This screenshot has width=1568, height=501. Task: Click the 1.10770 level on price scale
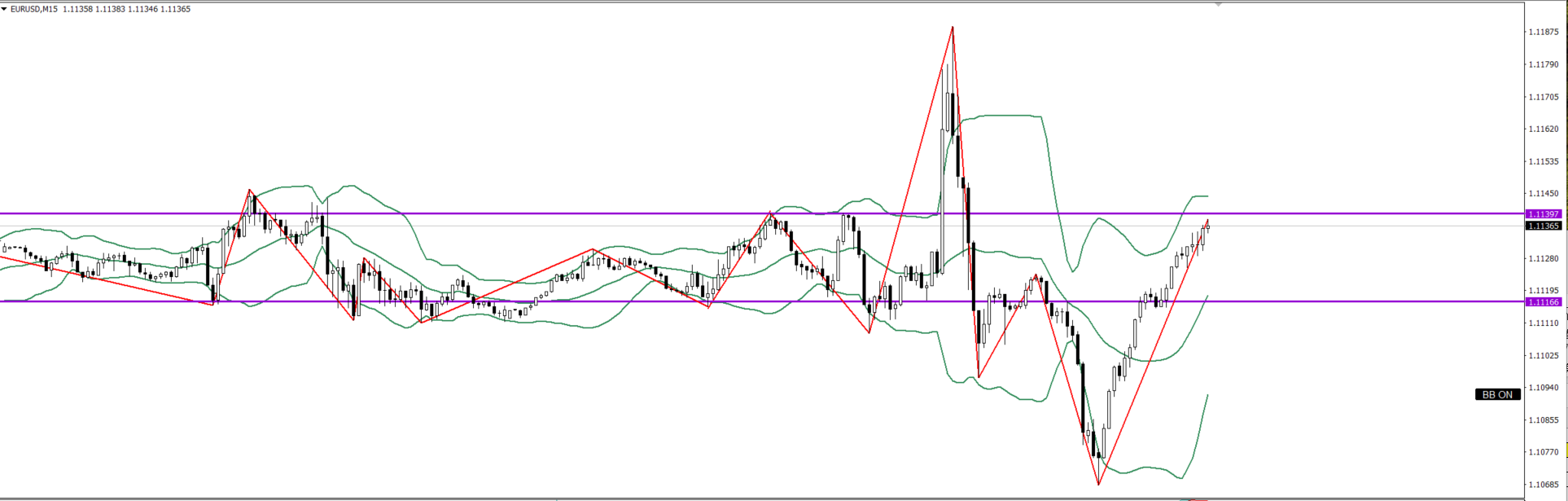[1543, 452]
